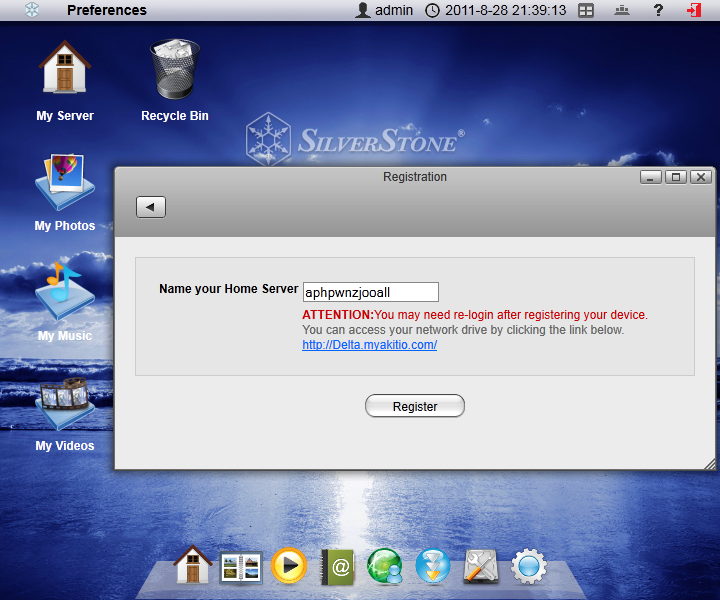Viewport: 720px width, 600px height.
Task: Go back using the Registration arrow button
Action: [151, 207]
